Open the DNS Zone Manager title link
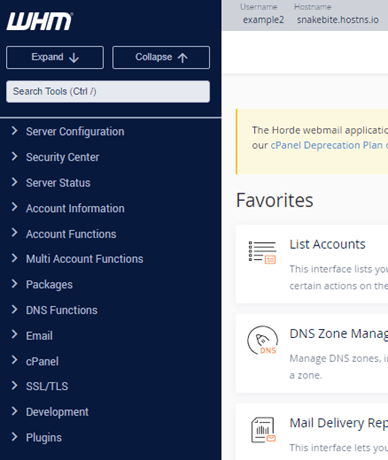This screenshot has height=460, width=388. point(339,334)
